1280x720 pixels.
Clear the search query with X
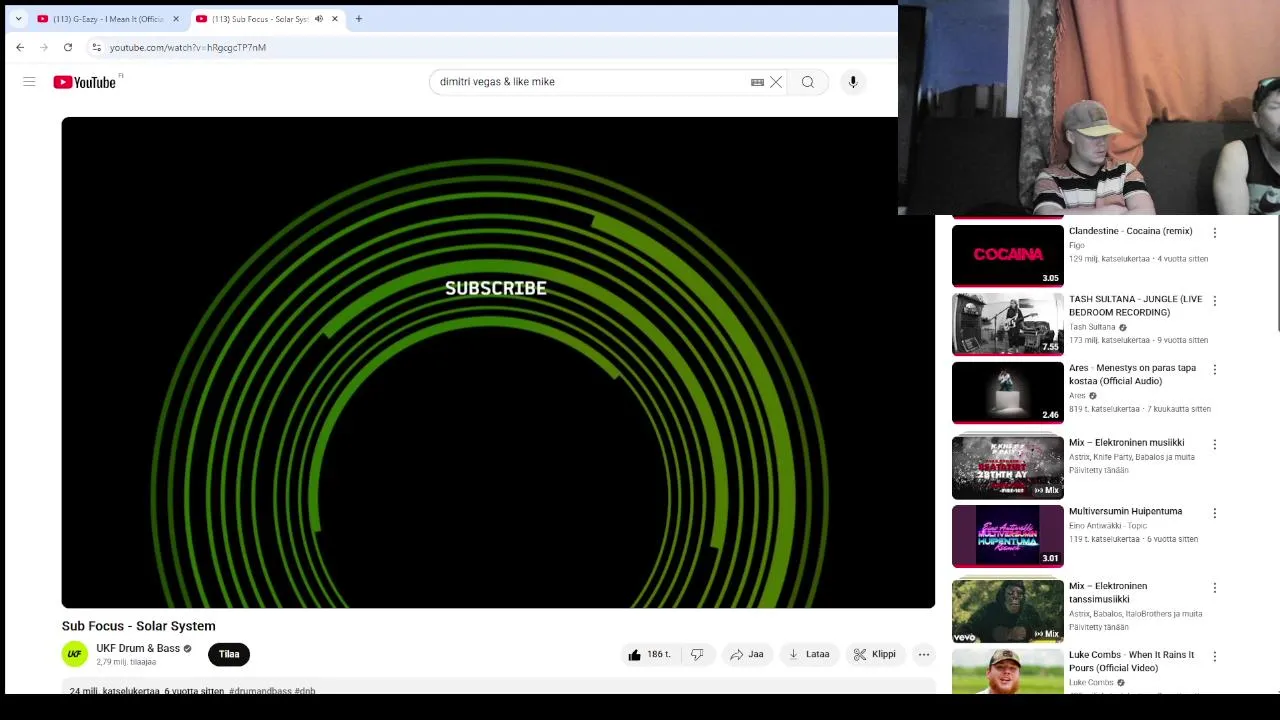pos(776,82)
